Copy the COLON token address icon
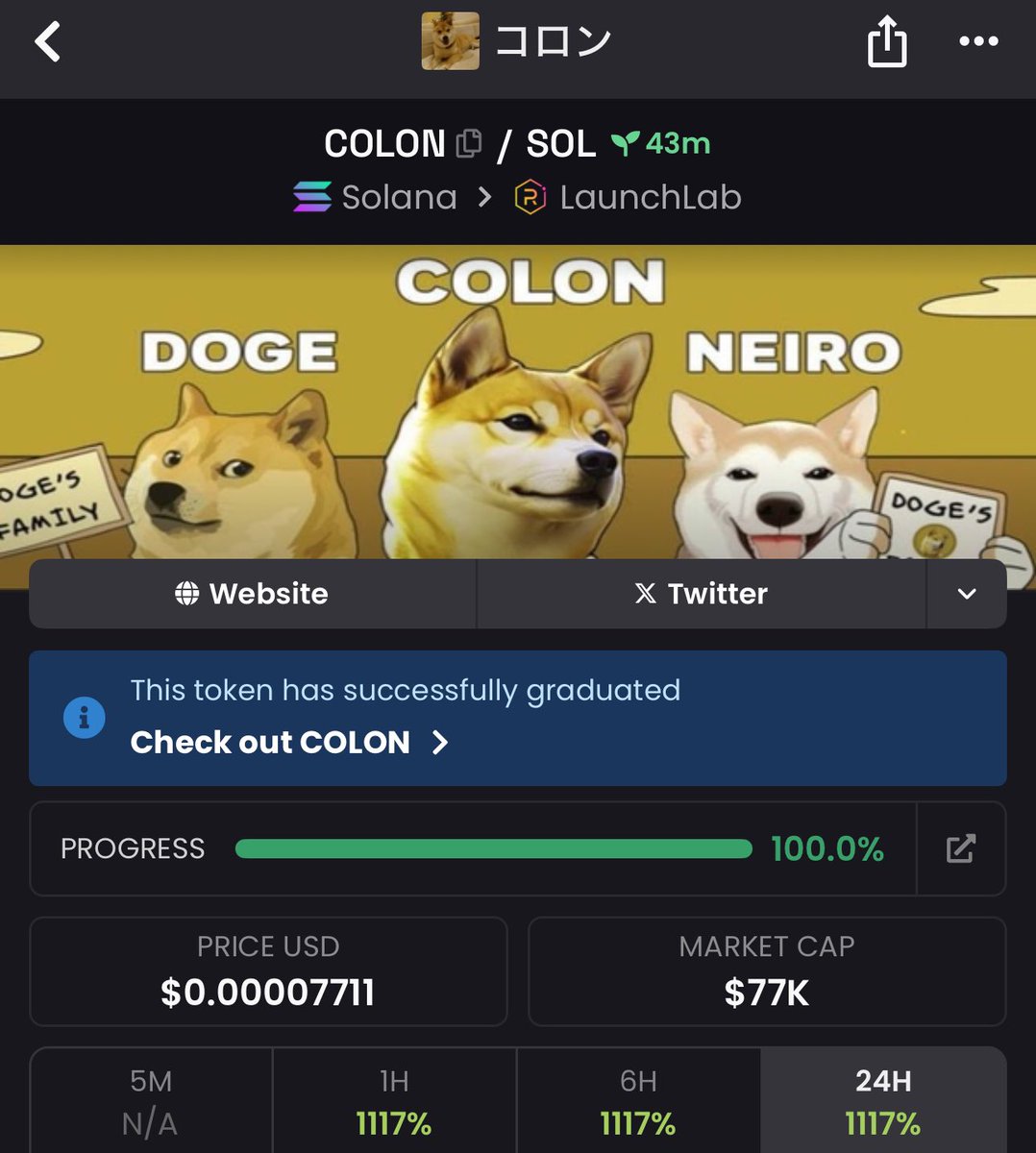The height and width of the screenshot is (1153, 1036). pyautogui.click(x=468, y=144)
